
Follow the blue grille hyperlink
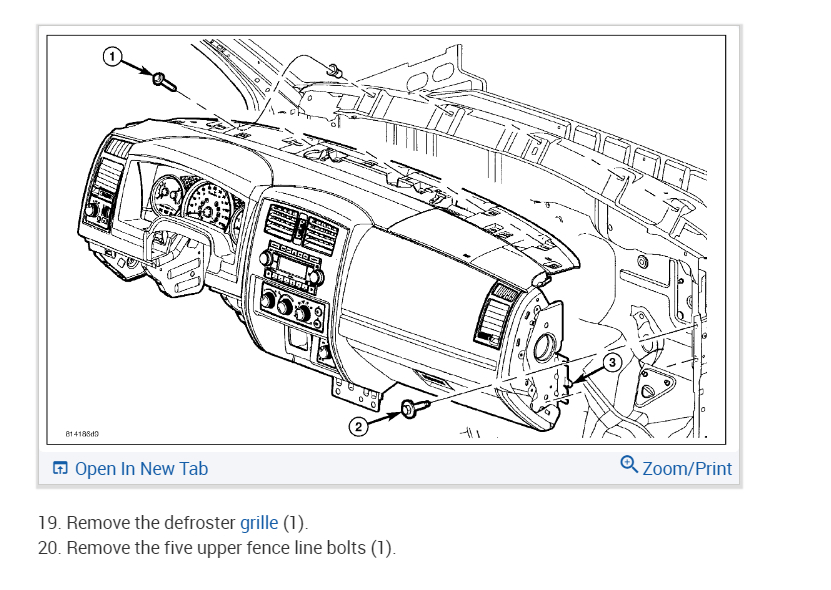click(259, 523)
